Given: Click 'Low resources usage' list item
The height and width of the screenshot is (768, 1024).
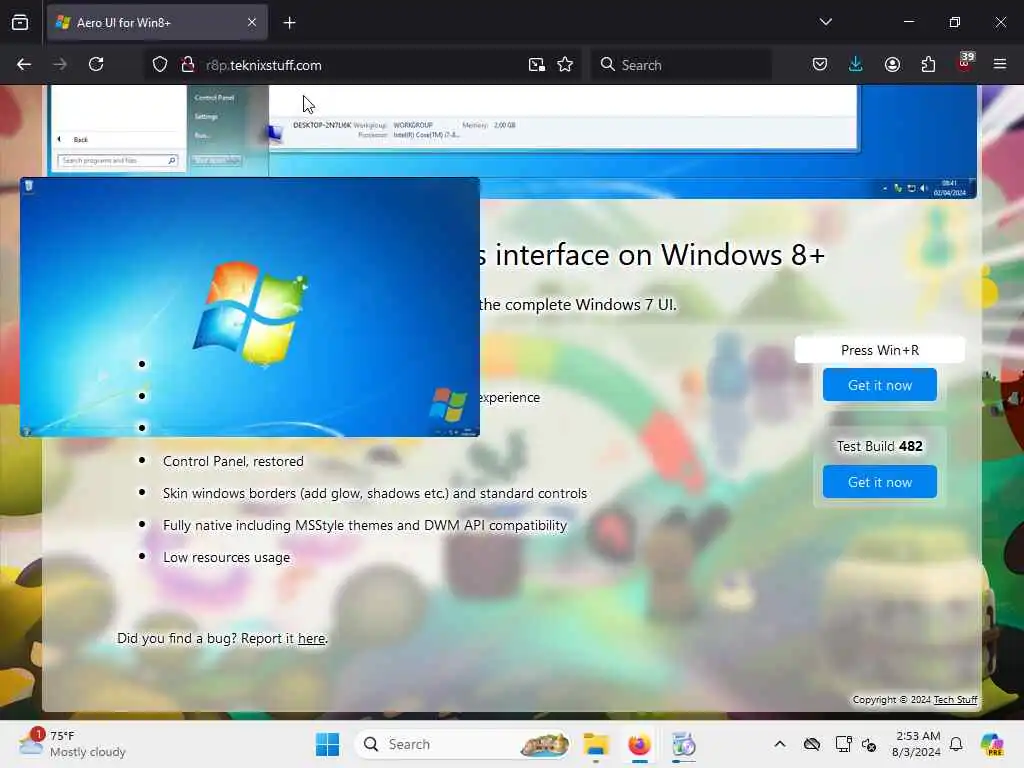Looking at the screenshot, I should pyautogui.click(x=227, y=557).
